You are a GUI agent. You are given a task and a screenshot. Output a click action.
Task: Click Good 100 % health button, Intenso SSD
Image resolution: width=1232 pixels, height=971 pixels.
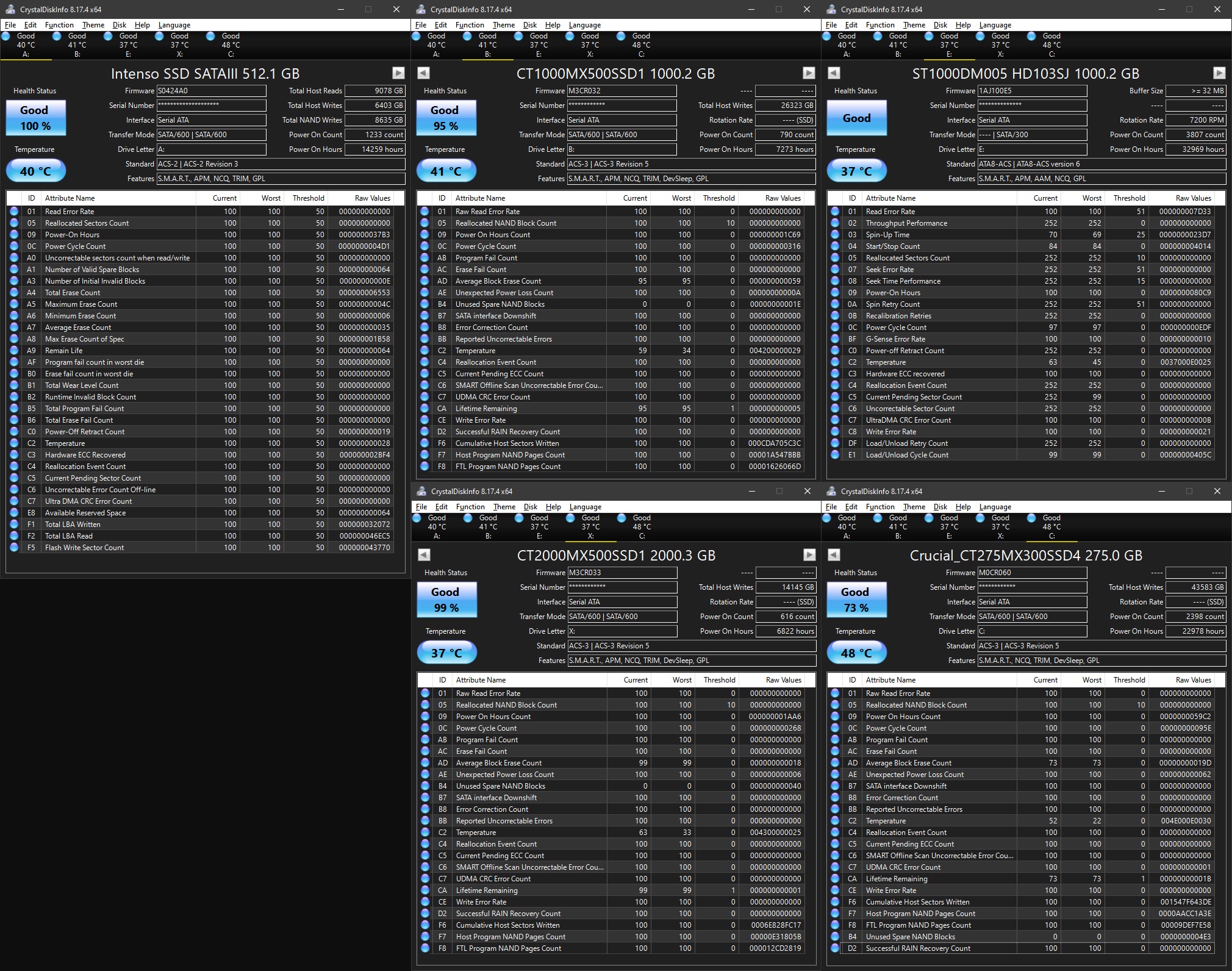[35, 118]
